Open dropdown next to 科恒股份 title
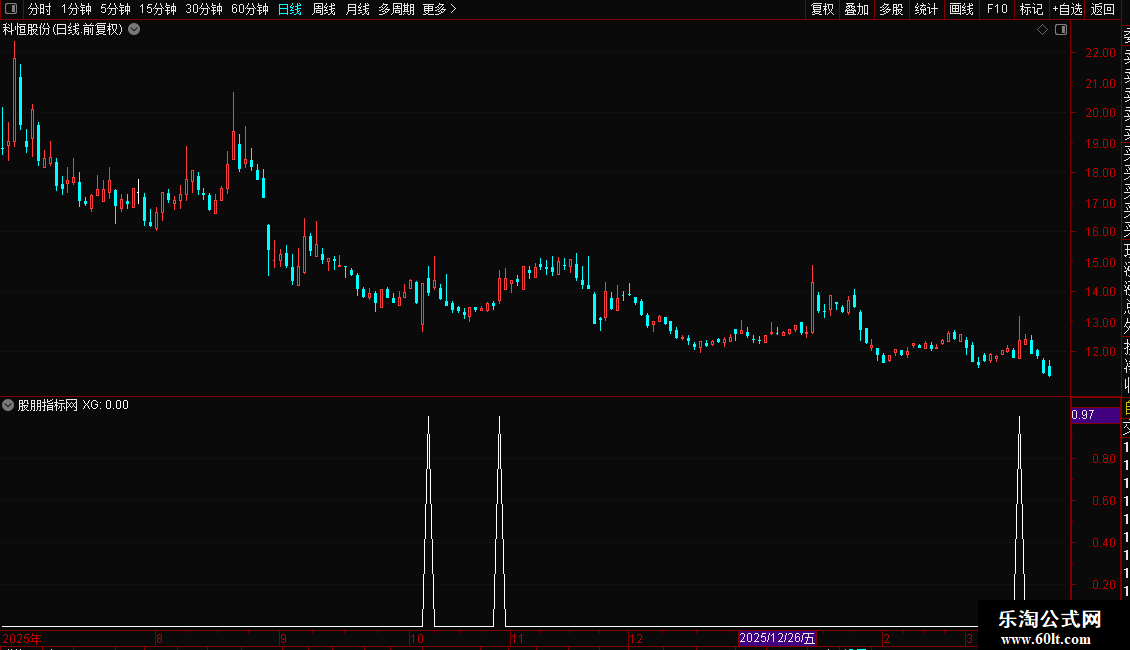Viewport: 1130px width, 650px height. tap(134, 30)
